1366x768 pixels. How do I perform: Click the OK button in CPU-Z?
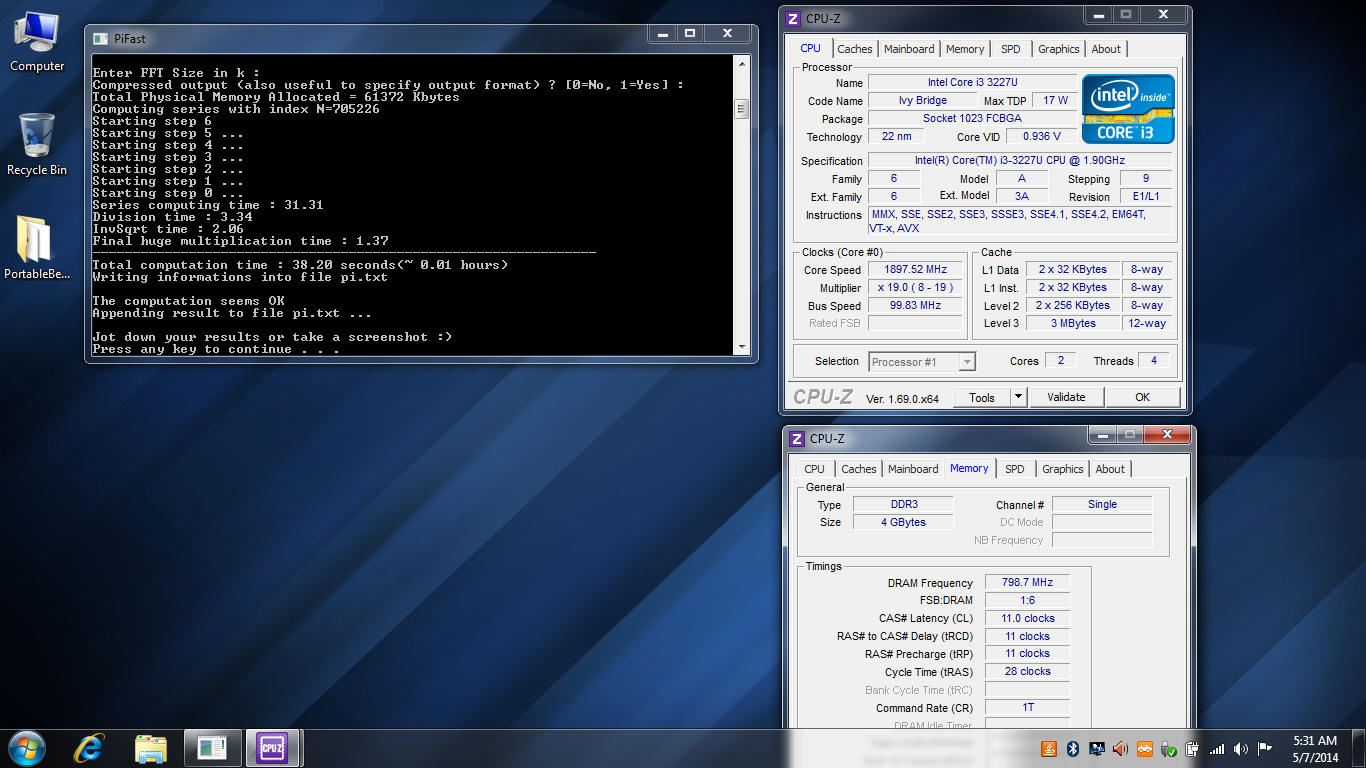point(1143,397)
